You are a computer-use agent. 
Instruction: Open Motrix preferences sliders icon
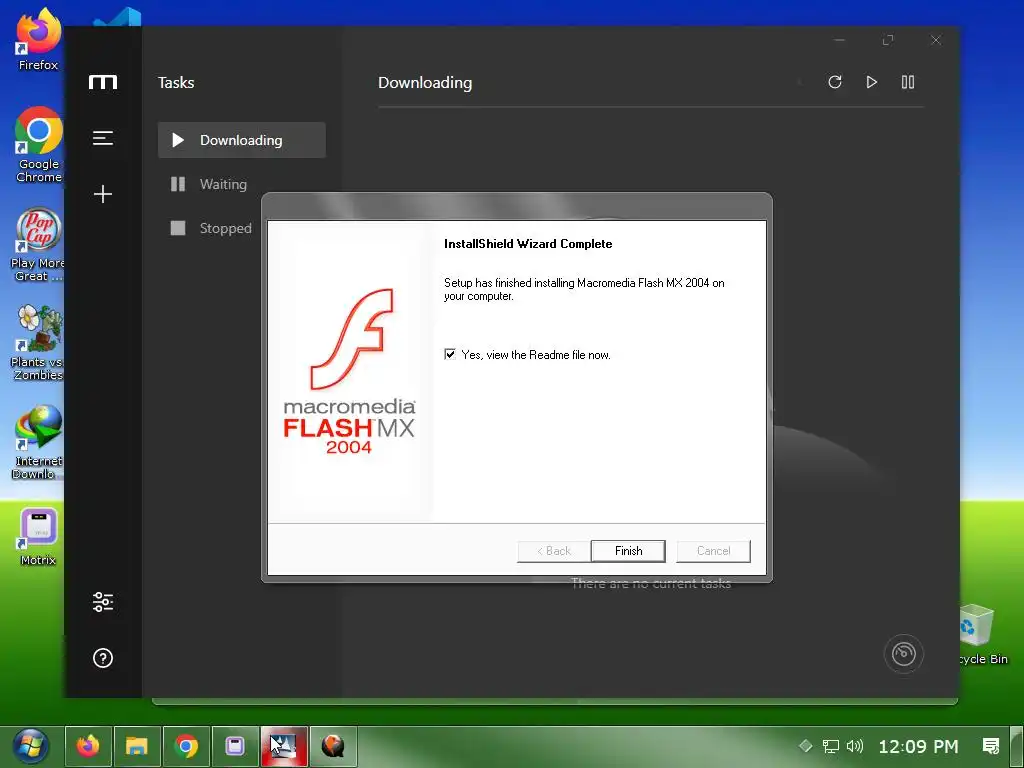(103, 601)
